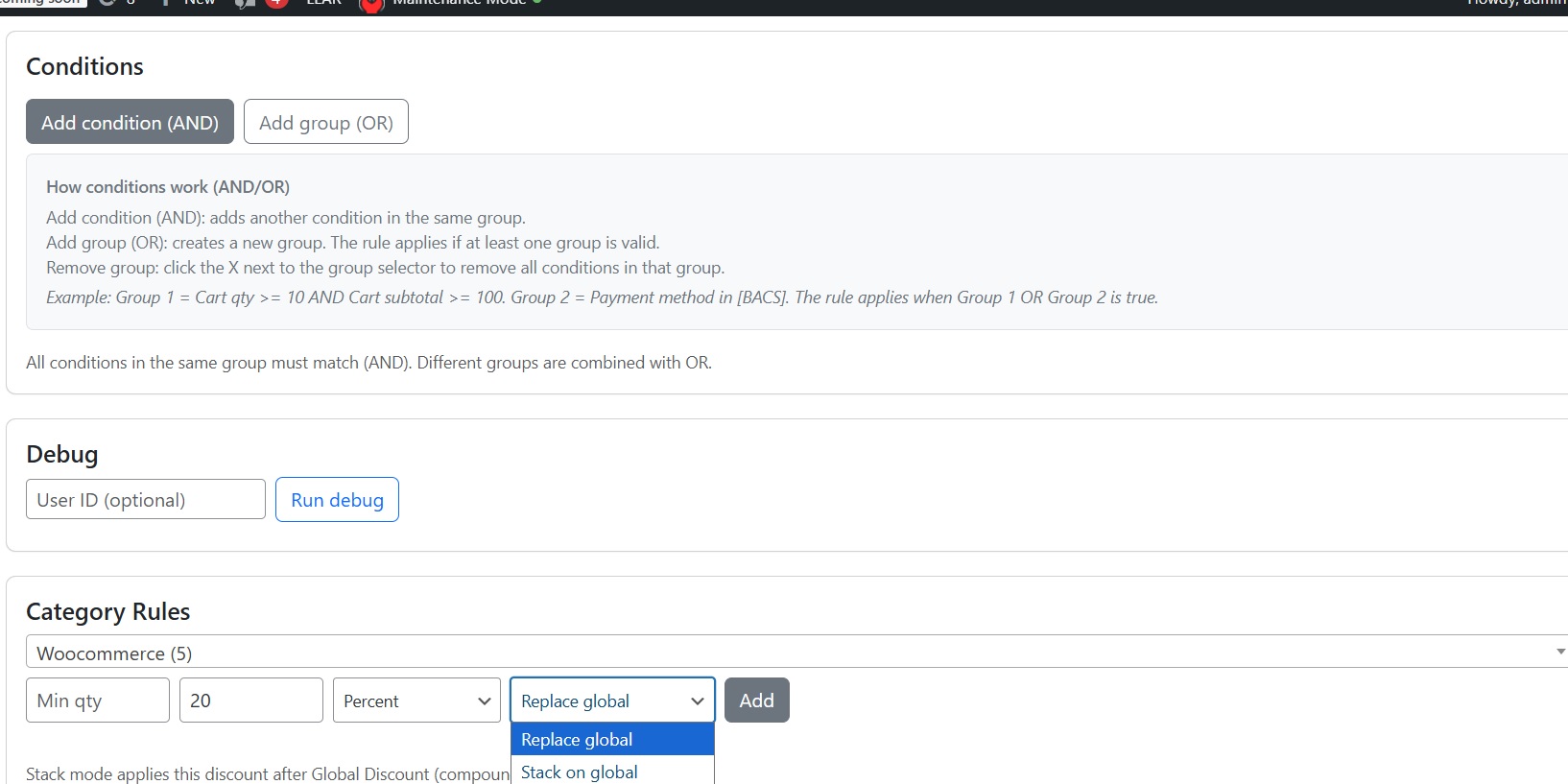Click the 'Remove group: click the X' help line
1568x784 pixels.
pos(386,267)
